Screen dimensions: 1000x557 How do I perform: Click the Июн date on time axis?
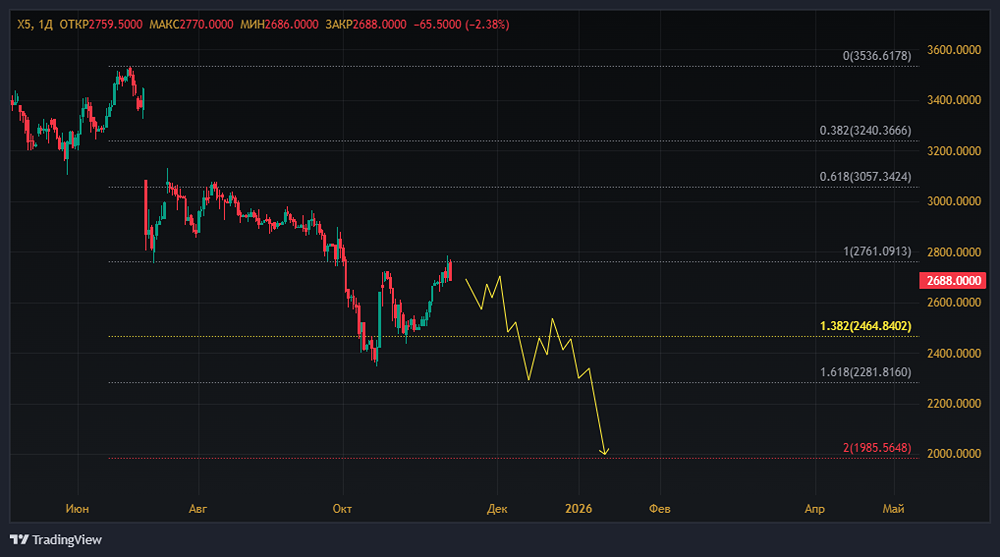[x=77, y=509]
